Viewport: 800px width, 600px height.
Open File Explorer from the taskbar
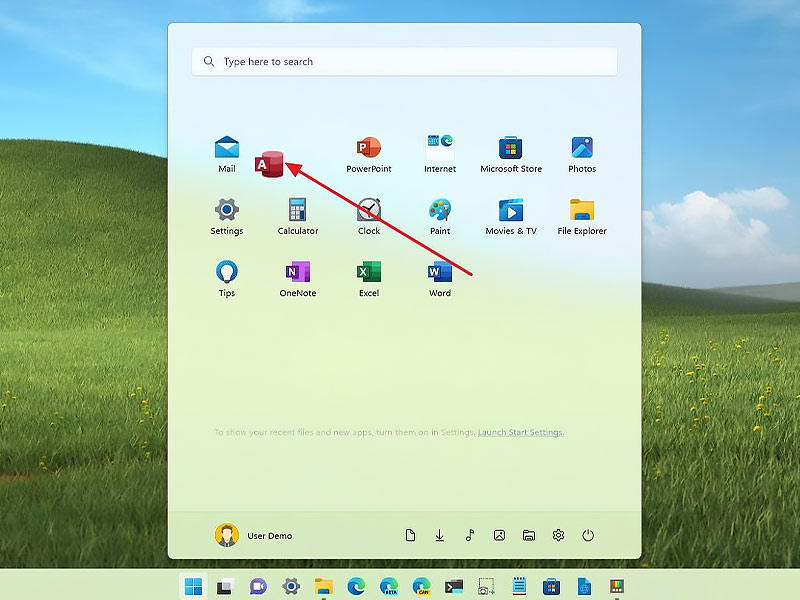point(323,587)
